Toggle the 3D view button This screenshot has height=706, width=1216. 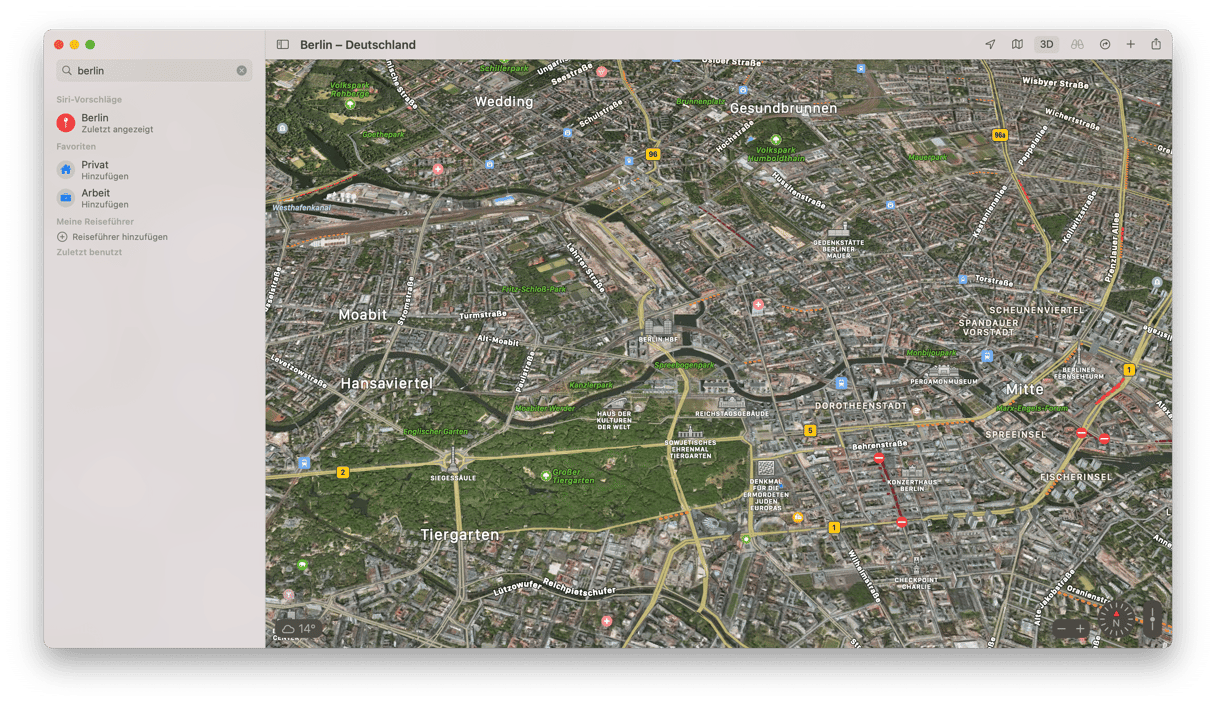pyautogui.click(x=1046, y=45)
